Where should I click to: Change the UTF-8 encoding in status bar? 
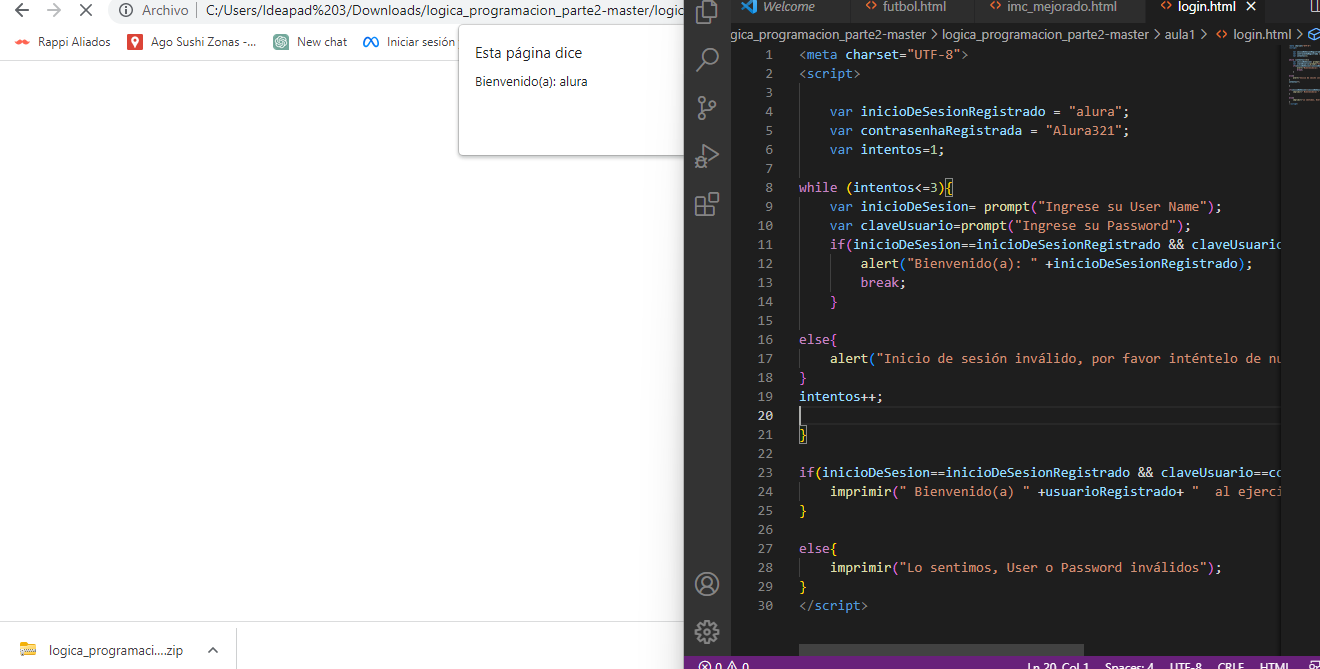[x=1185, y=665]
